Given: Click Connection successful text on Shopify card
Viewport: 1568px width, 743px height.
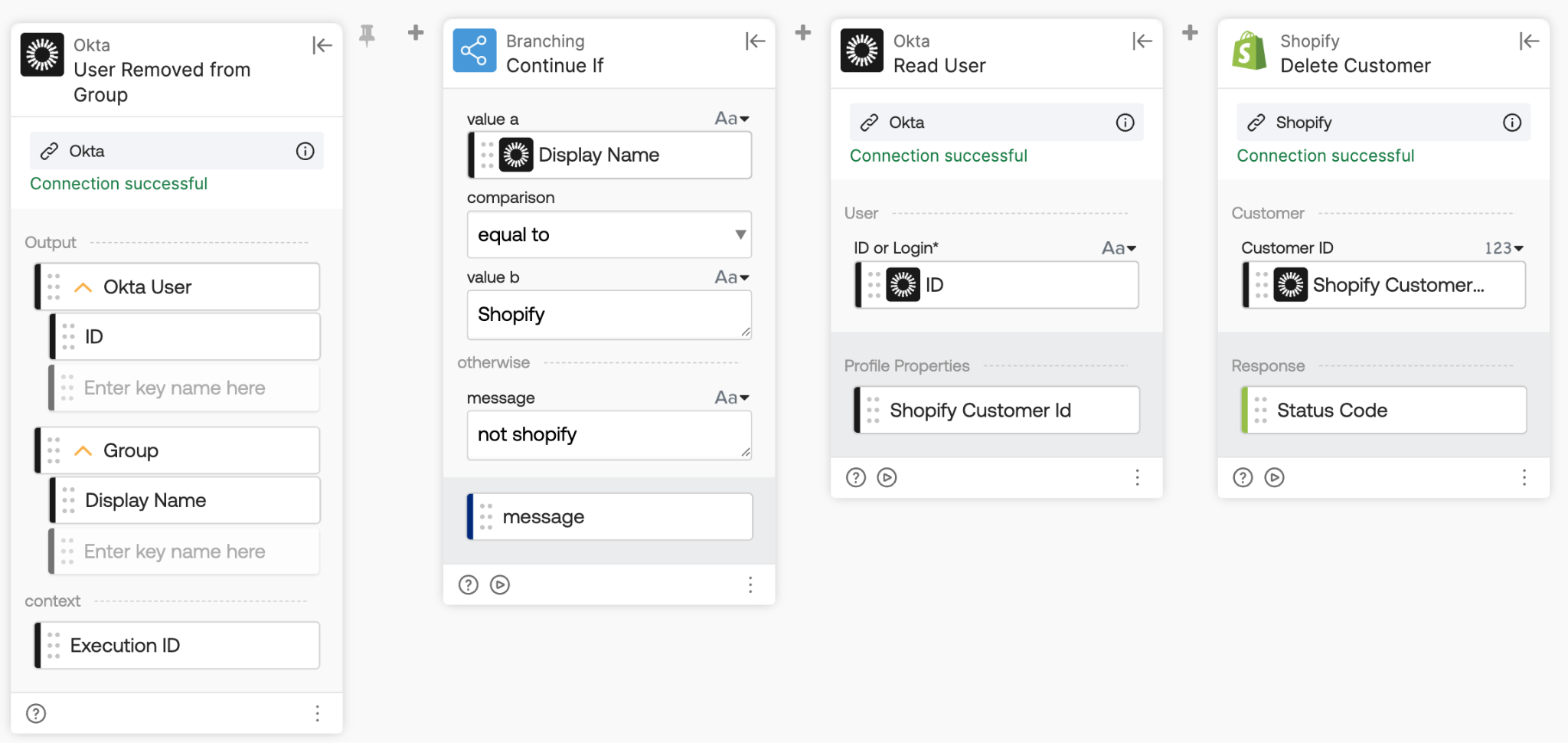Looking at the screenshot, I should (1325, 155).
